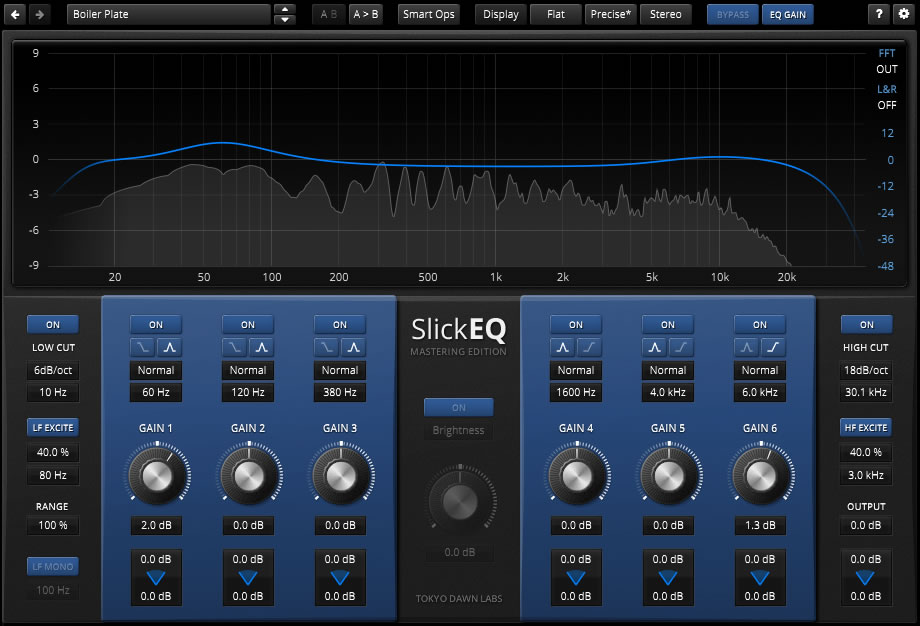Toggle the EQ GAIN button
920x626 pixels.
pyautogui.click(x=788, y=14)
